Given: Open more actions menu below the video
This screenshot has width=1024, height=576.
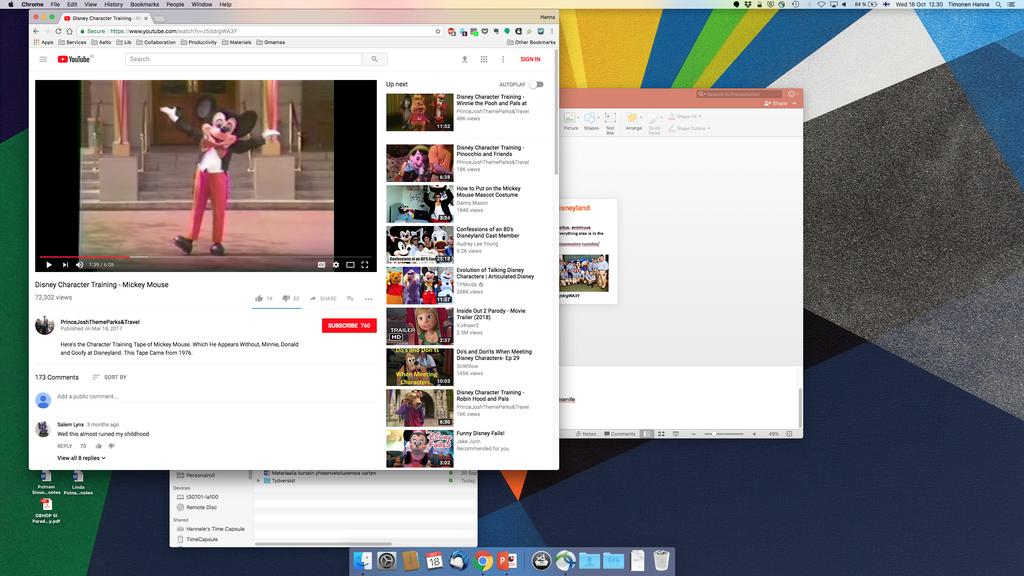Looking at the screenshot, I should click(369, 299).
